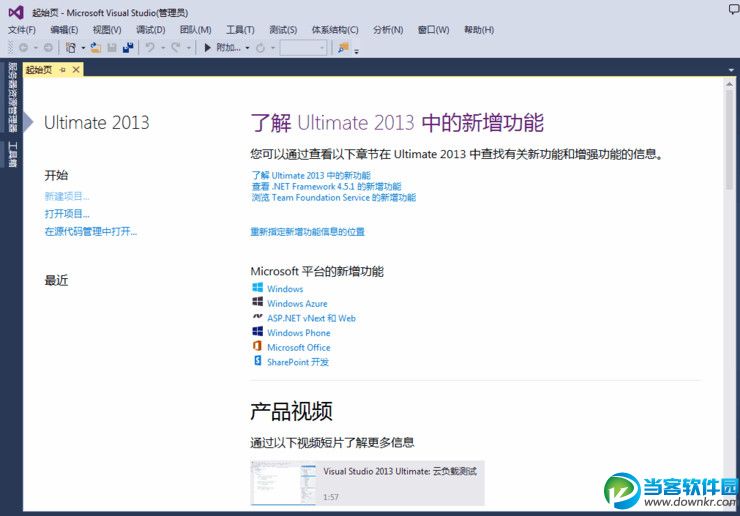
Task: Click the Open File toolbar icon
Action: [x=96, y=48]
